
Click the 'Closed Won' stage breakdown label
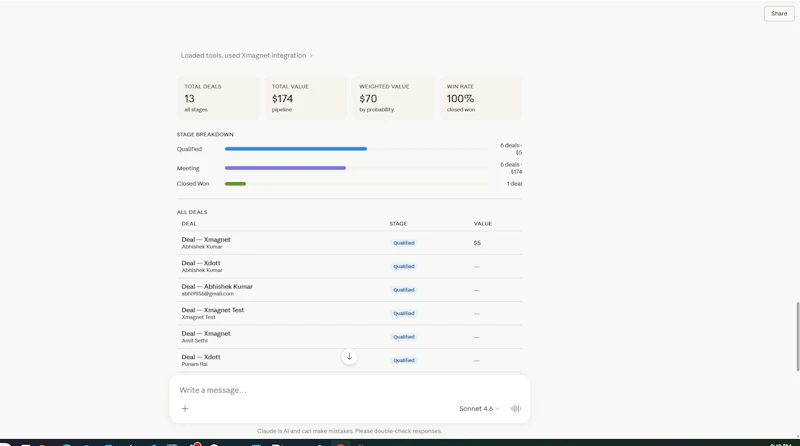pos(193,183)
